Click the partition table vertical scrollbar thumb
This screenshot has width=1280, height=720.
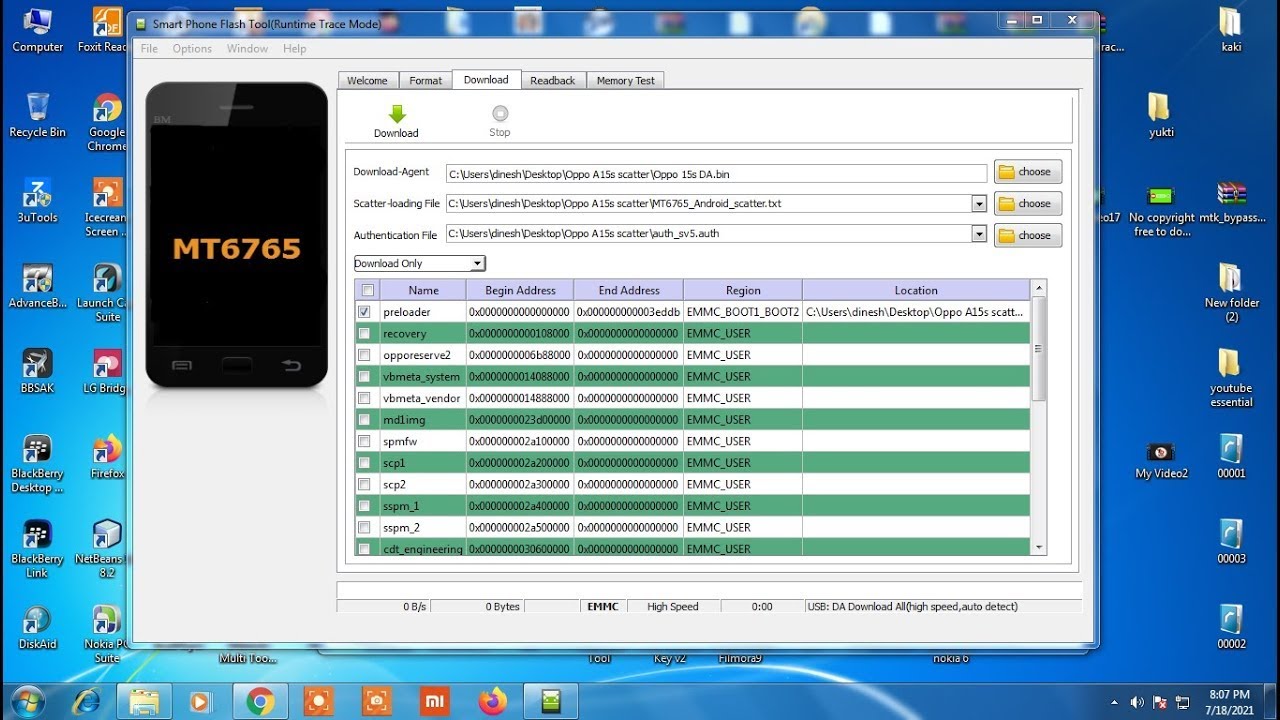click(1039, 348)
